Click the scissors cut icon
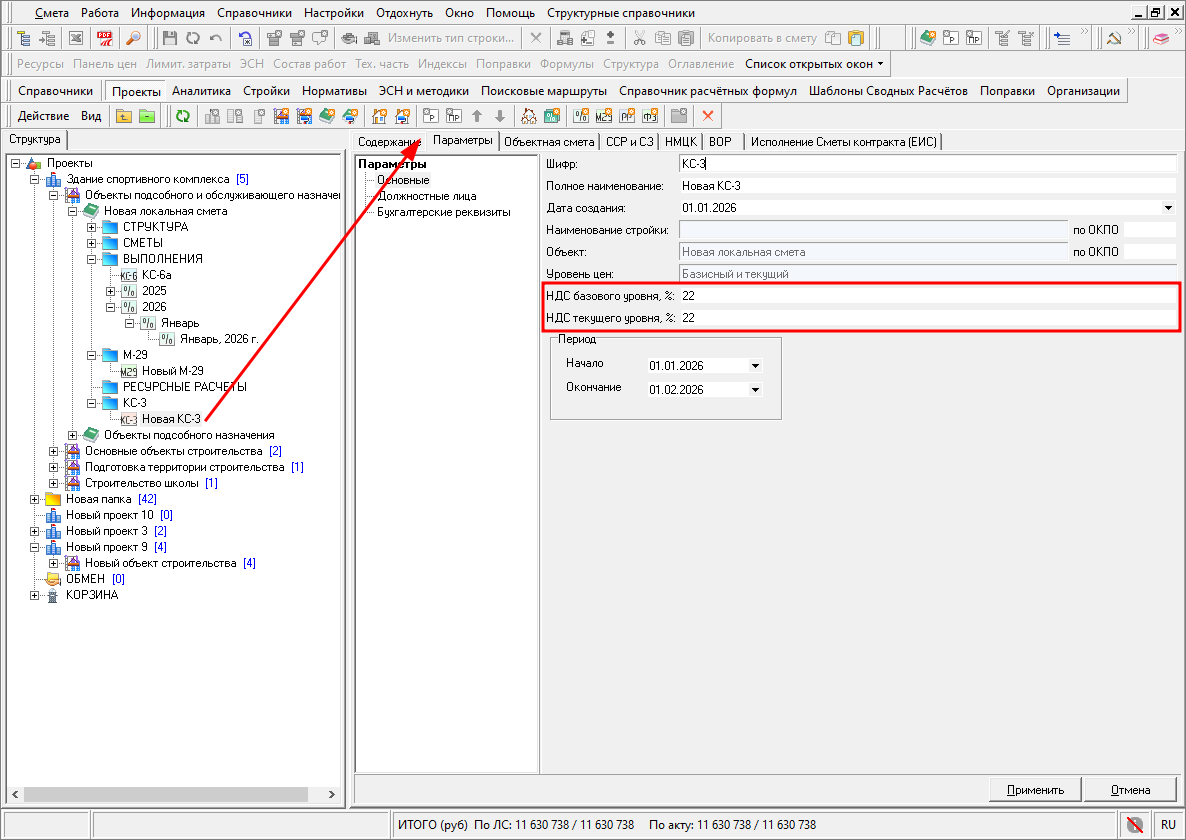 tap(639, 38)
